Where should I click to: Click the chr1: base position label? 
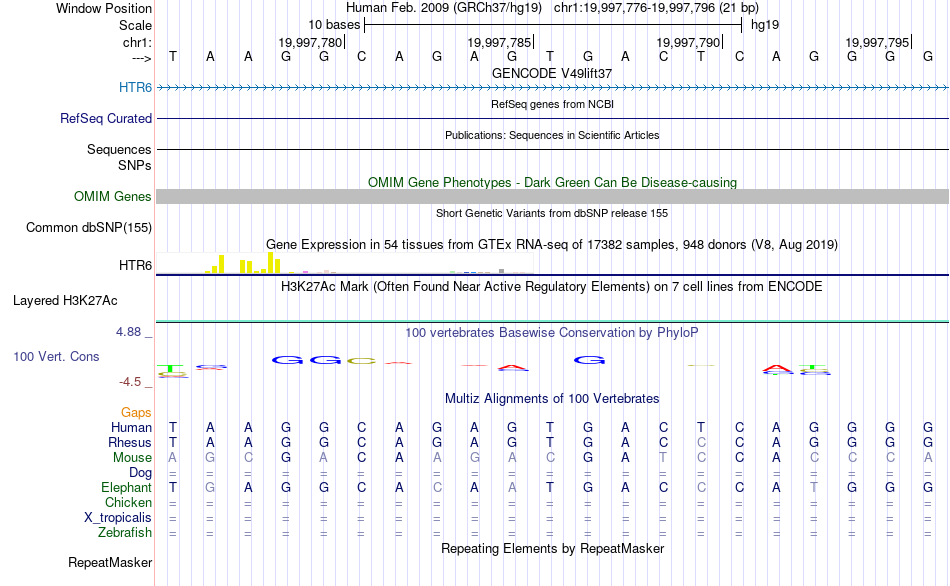[x=137, y=42]
